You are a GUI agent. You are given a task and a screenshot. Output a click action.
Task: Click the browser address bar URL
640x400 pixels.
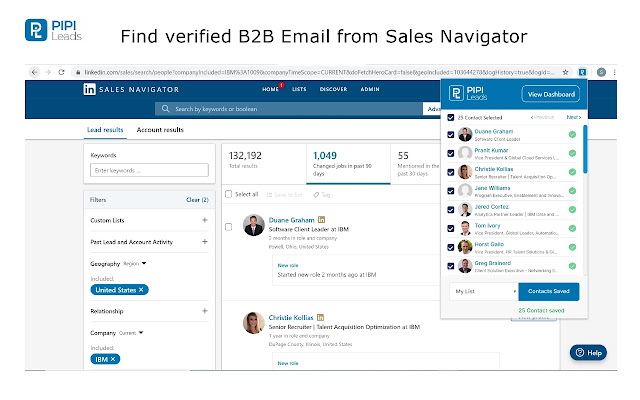click(x=319, y=72)
